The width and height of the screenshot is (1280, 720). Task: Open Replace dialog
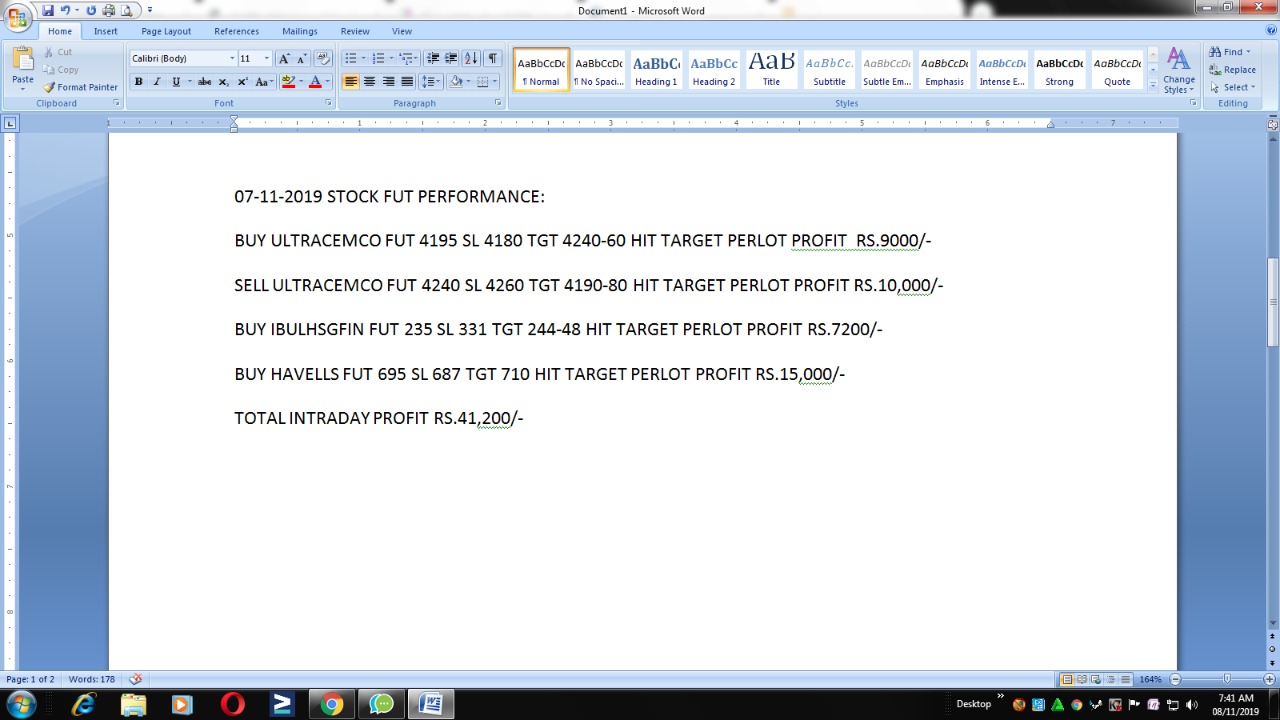[1232, 70]
